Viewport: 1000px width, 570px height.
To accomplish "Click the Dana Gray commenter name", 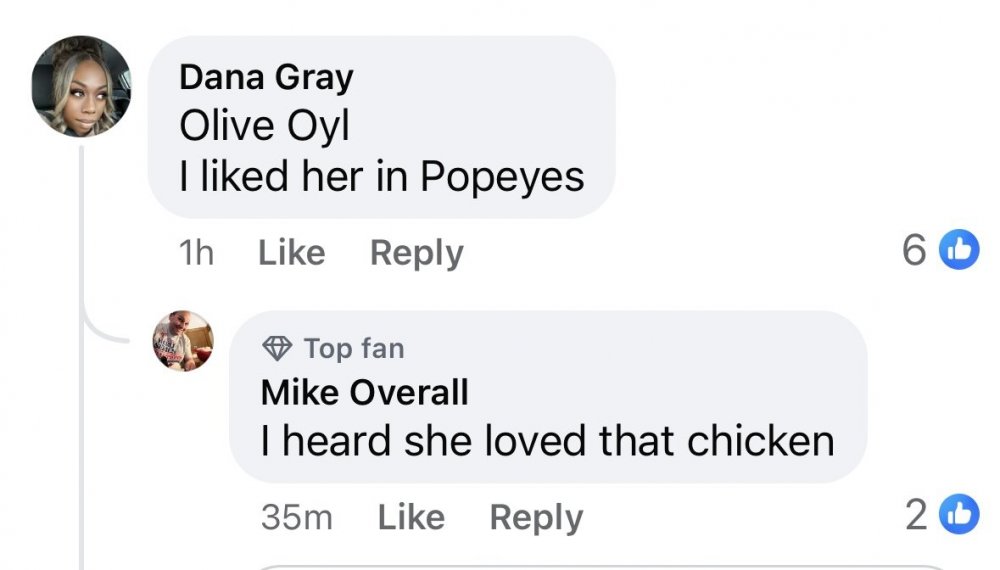I will coord(266,77).
